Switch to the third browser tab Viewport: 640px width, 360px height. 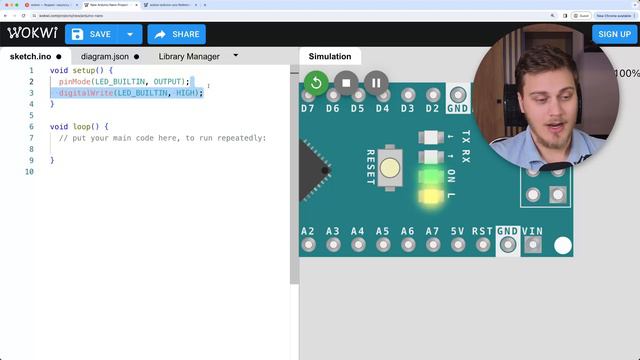tap(171, 5)
